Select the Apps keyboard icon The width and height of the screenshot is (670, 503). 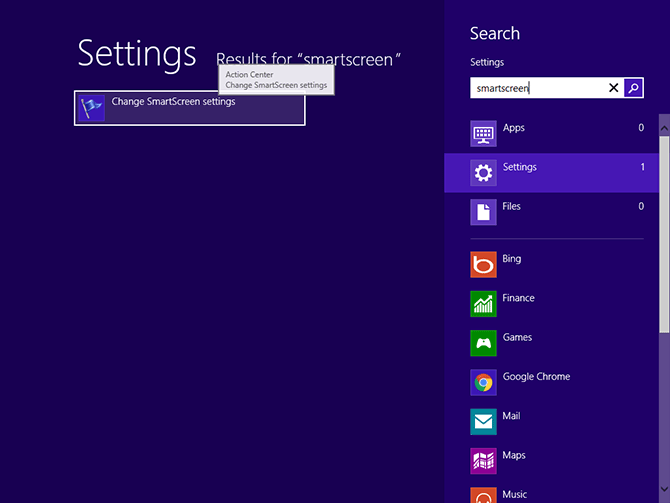coord(483,134)
